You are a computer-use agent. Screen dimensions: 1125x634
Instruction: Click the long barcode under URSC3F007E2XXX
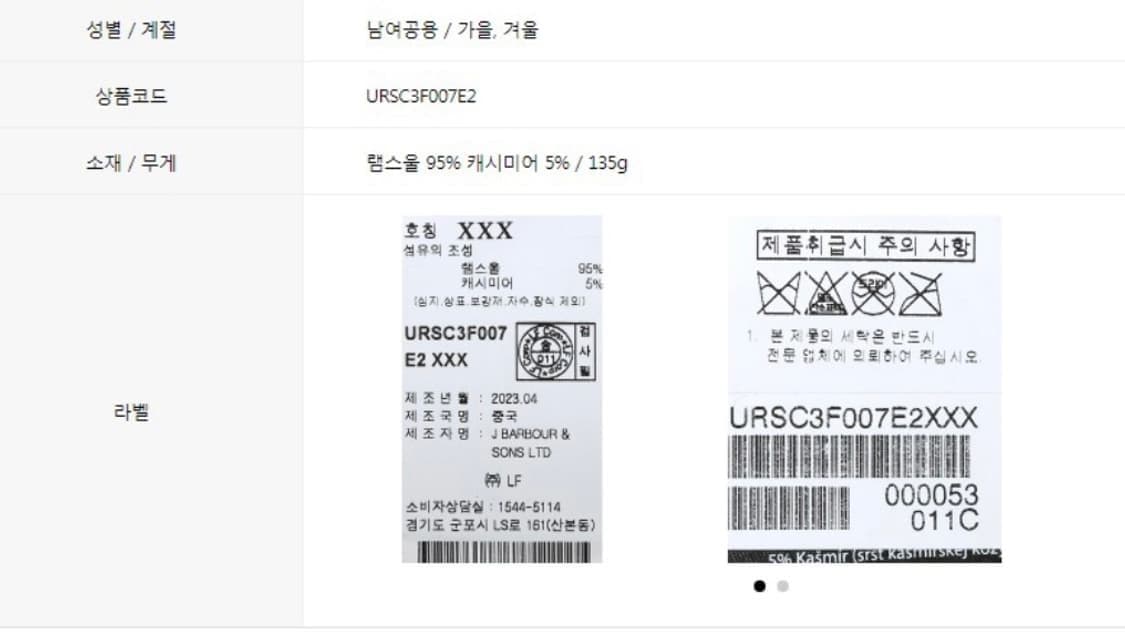pos(849,457)
